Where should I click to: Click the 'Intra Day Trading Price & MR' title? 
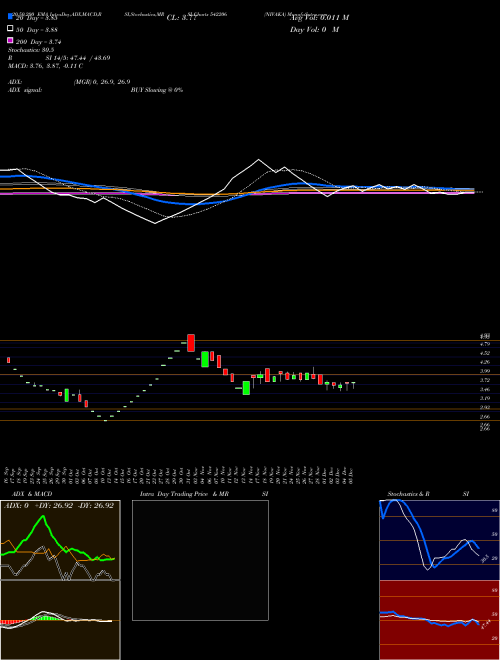pos(184,494)
